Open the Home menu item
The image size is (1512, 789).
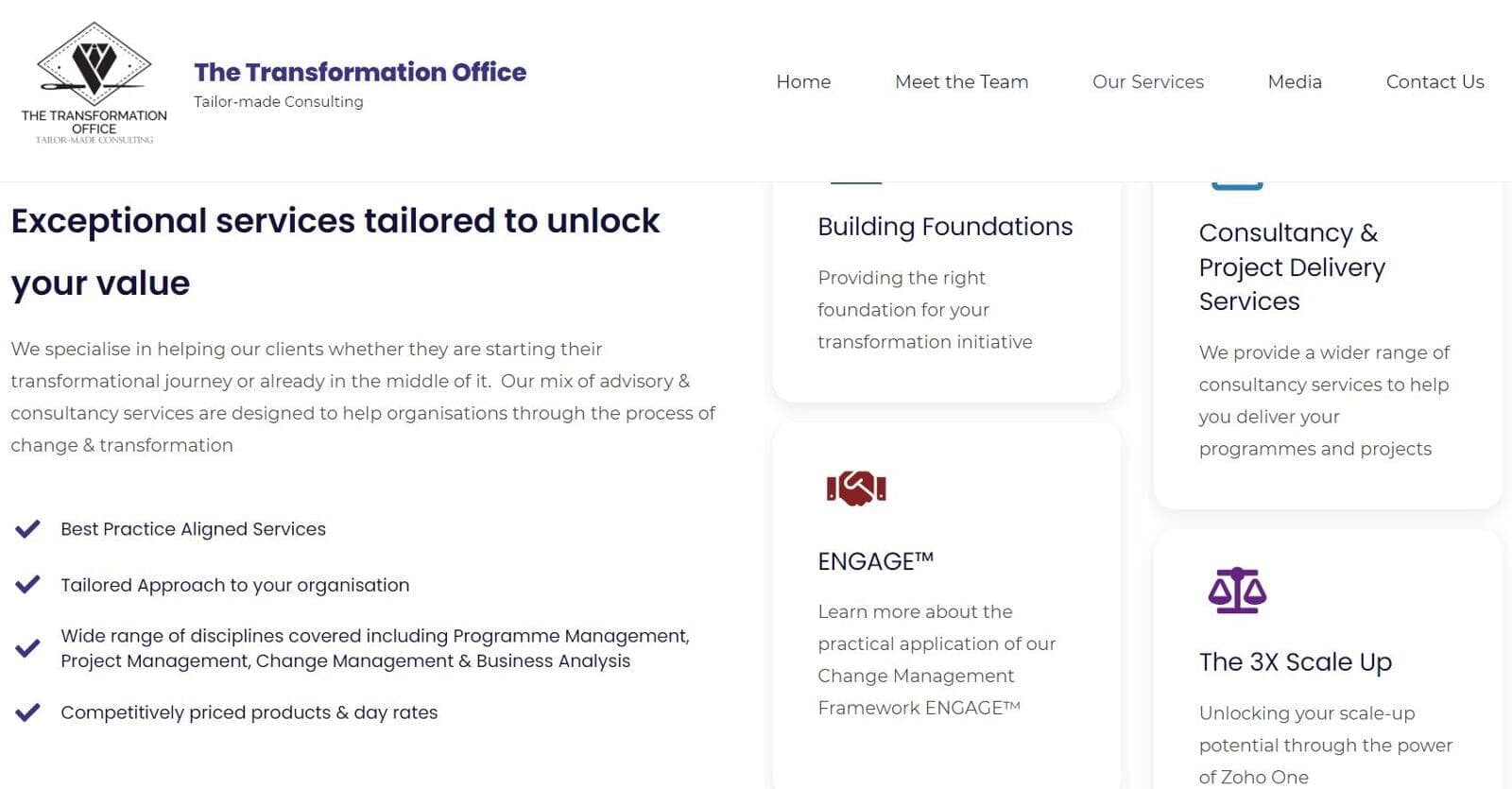coord(803,82)
